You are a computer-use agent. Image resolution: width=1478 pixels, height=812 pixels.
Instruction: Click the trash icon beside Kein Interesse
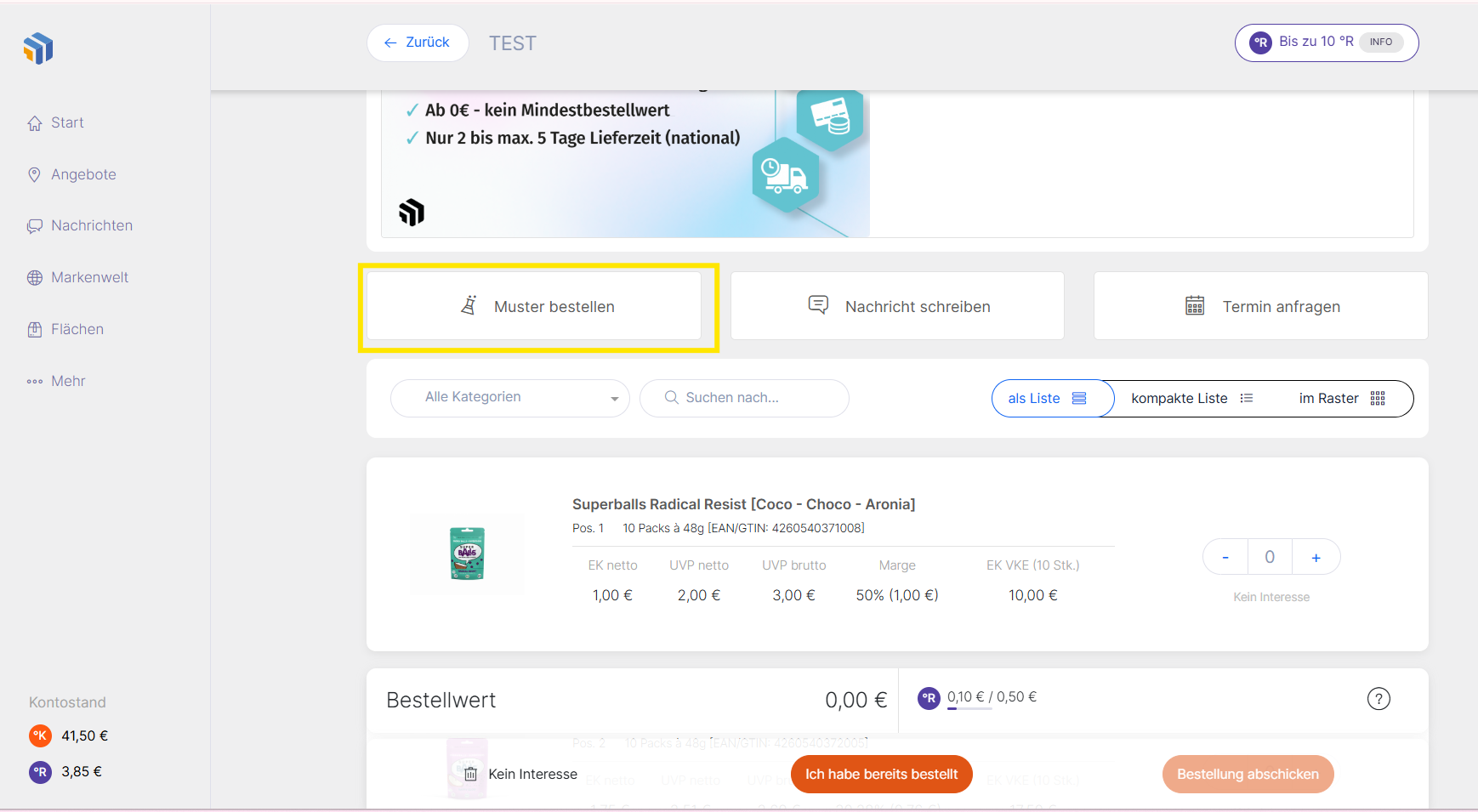pyautogui.click(x=471, y=775)
